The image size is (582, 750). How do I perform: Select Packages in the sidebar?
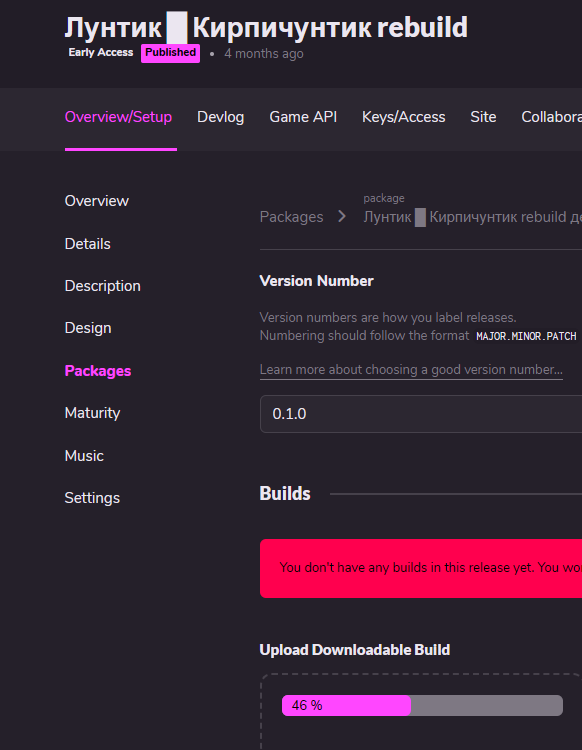(98, 371)
